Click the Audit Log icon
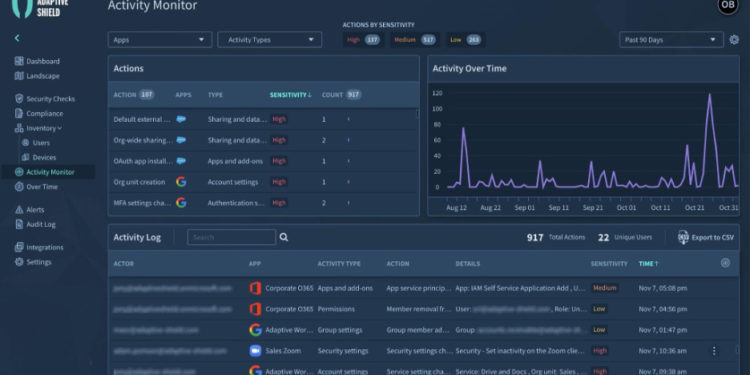Viewport: 750px width, 375px height. 19,224
